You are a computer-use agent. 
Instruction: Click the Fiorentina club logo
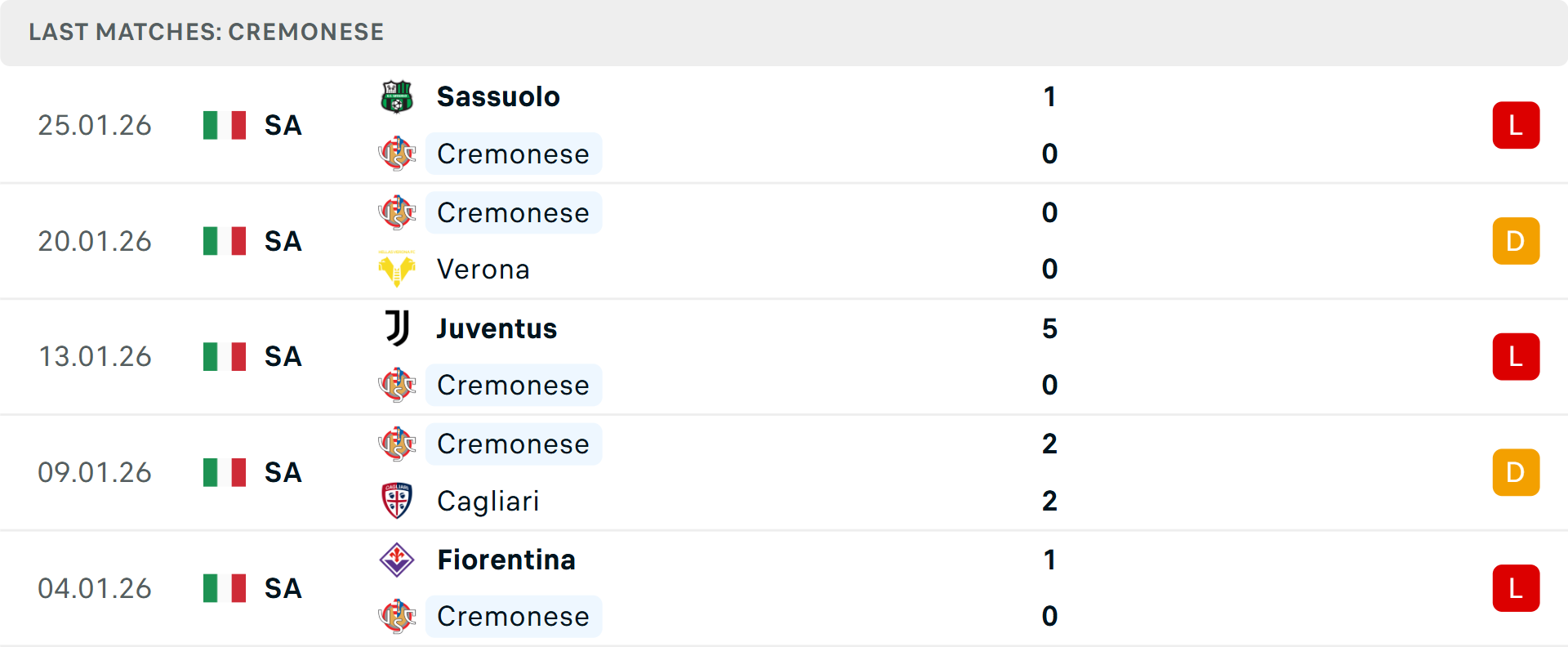click(x=397, y=560)
